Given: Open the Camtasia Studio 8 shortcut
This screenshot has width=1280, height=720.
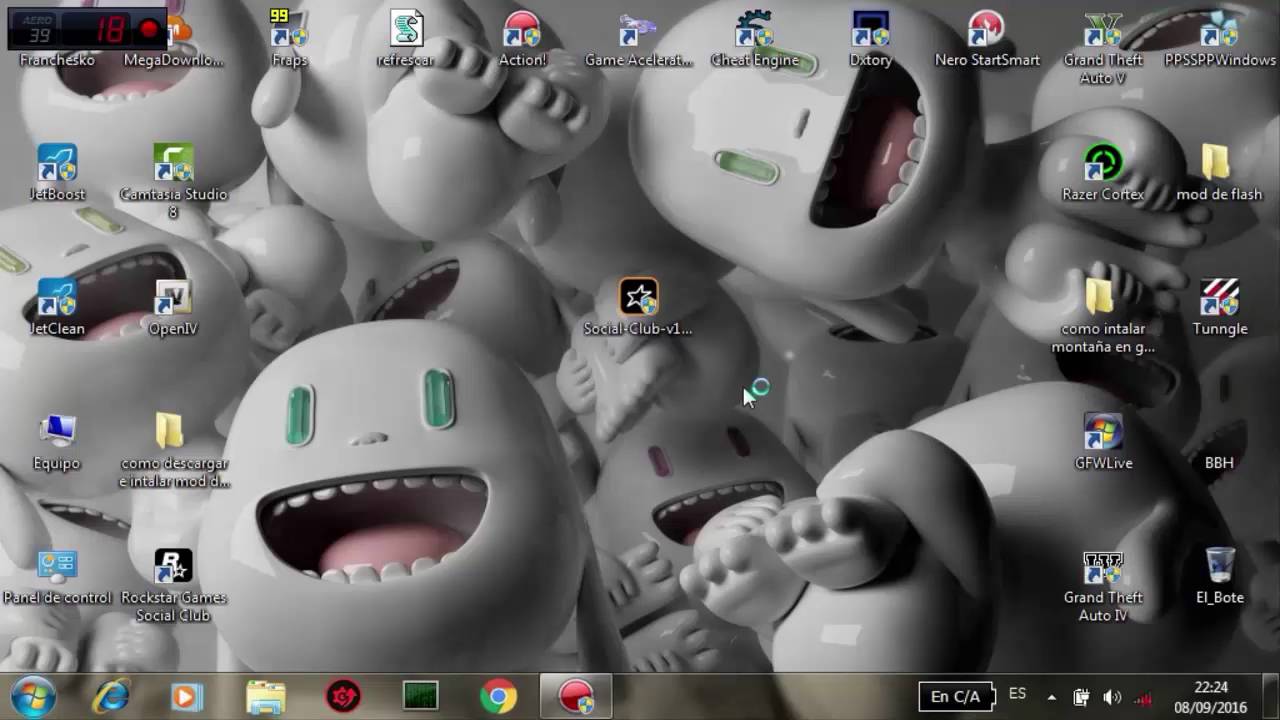Looking at the screenshot, I should click(173, 181).
